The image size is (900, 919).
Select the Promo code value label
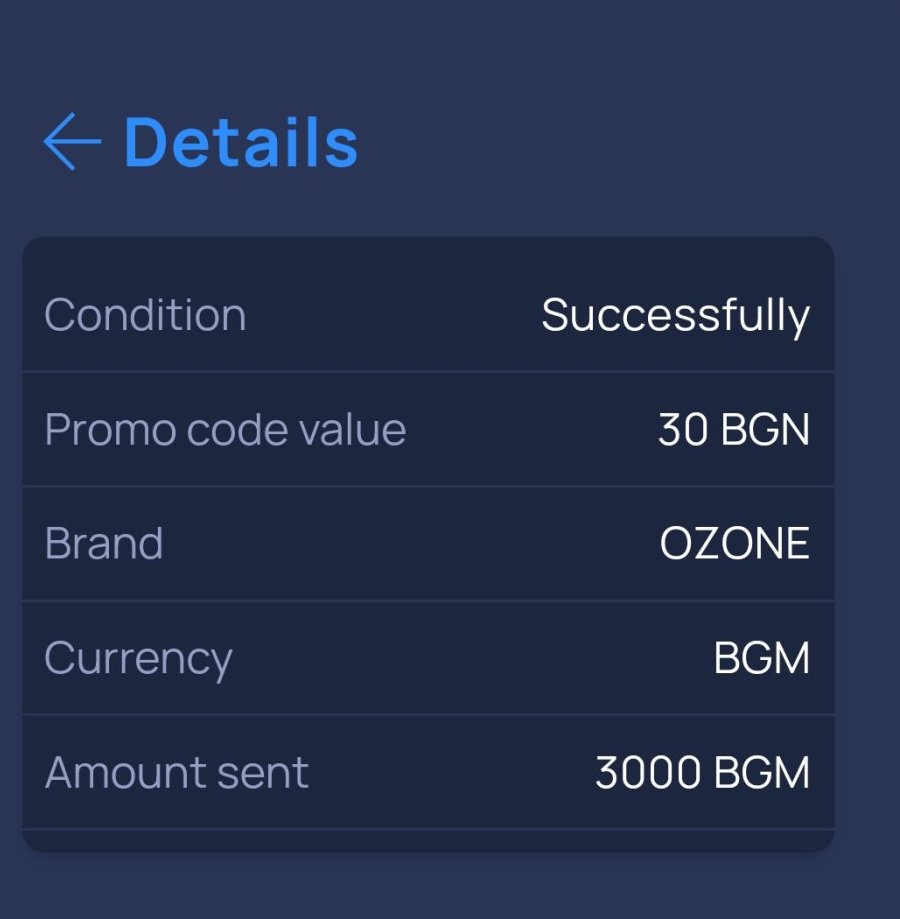225,430
